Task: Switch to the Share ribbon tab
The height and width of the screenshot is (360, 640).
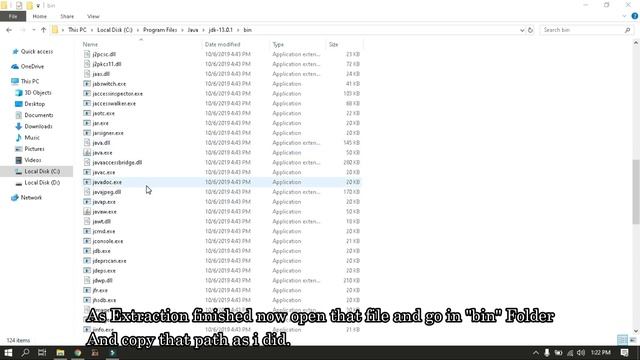Action: point(67,16)
